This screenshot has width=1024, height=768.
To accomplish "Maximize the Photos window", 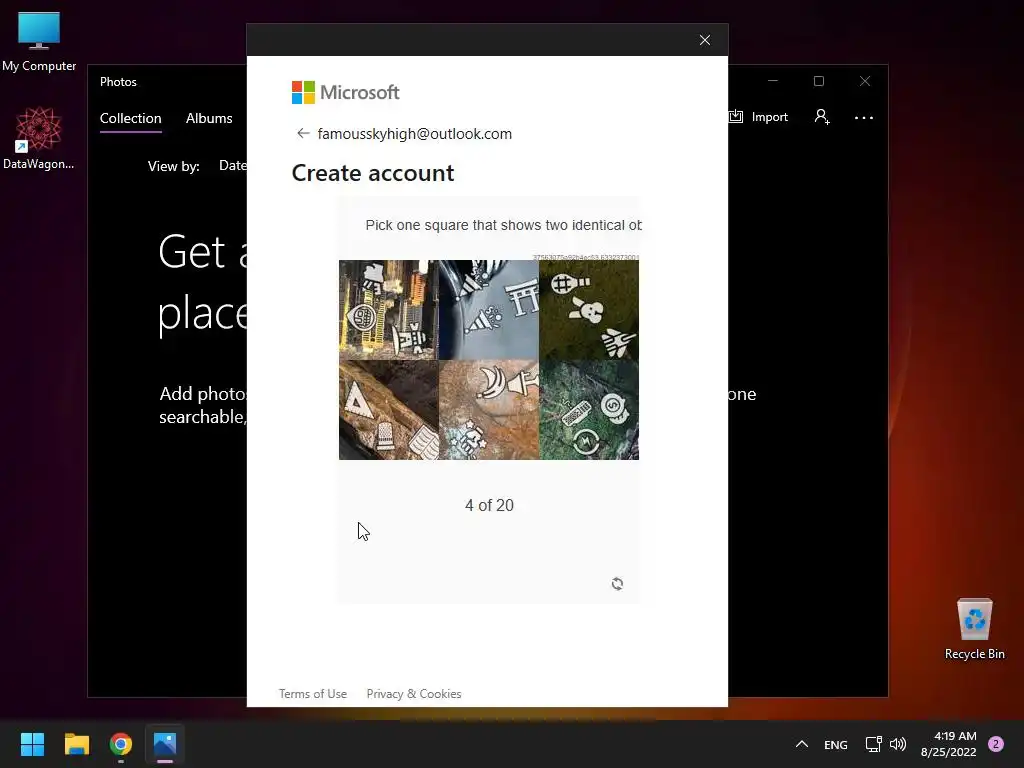I will [818, 81].
